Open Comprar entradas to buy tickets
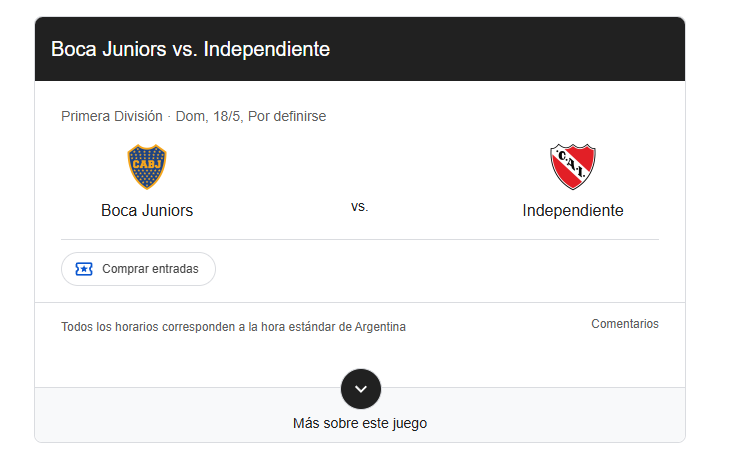Screen dimensions: 729x452 (x=138, y=269)
